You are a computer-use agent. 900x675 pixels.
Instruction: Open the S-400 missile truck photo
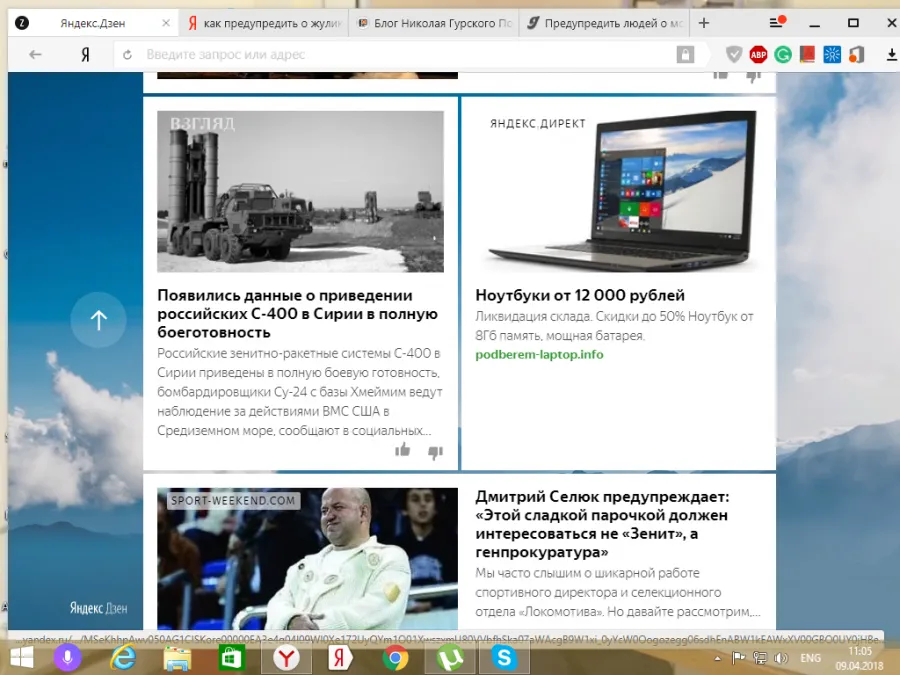coord(300,191)
